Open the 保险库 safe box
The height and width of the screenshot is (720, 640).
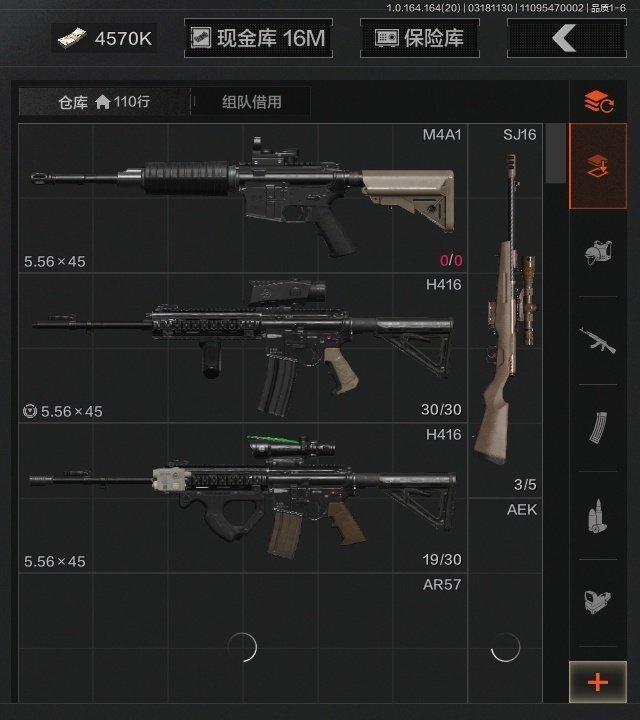[x=420, y=38]
